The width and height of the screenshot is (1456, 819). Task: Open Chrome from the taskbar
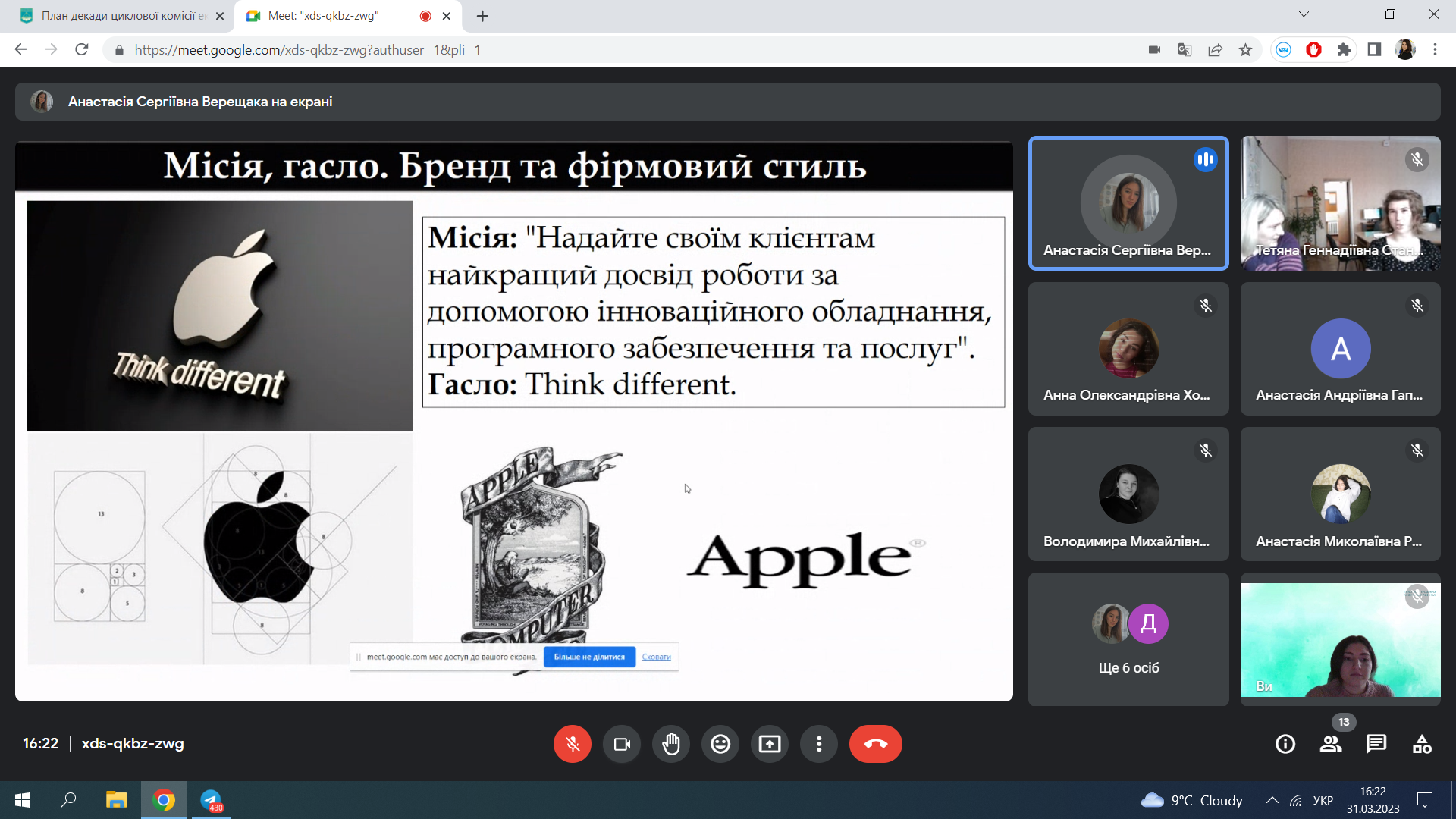click(x=164, y=800)
